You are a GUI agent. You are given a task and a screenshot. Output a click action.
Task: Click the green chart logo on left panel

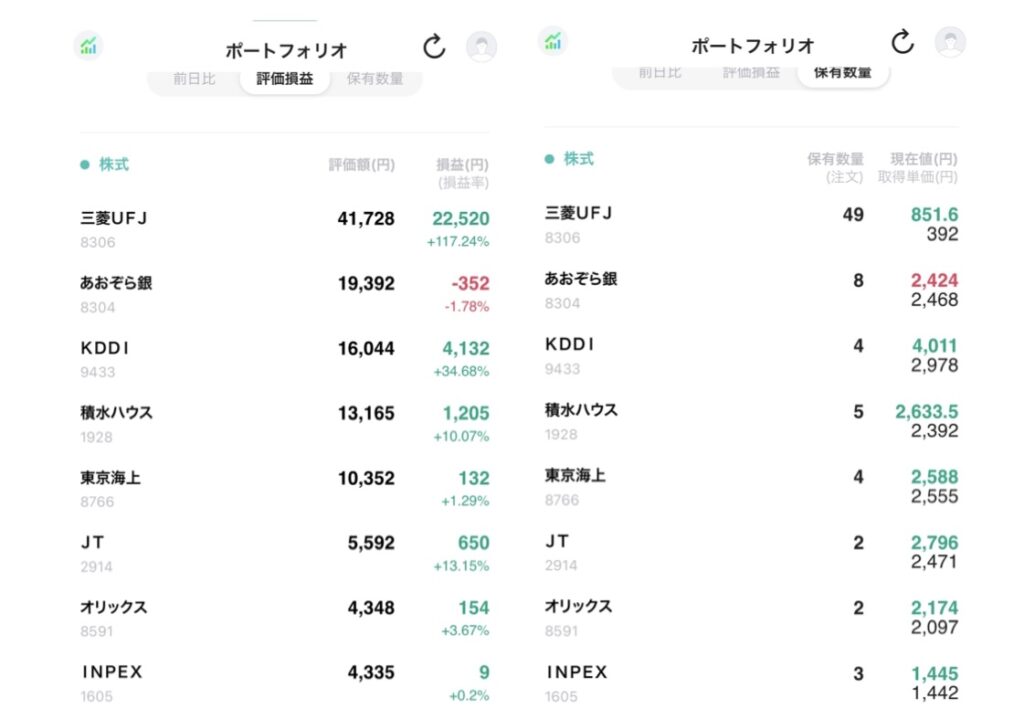pos(88,45)
